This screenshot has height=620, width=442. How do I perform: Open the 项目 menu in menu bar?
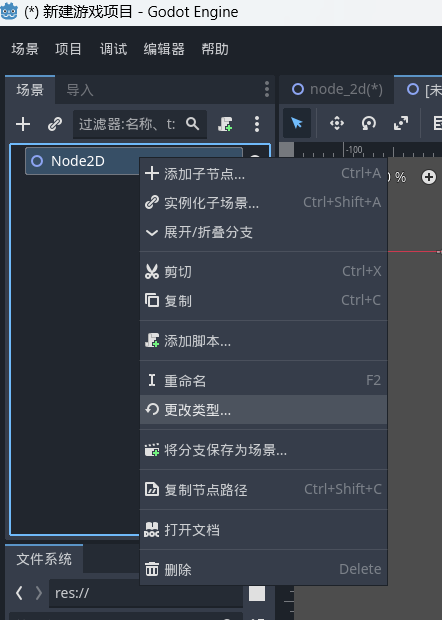[x=68, y=49]
